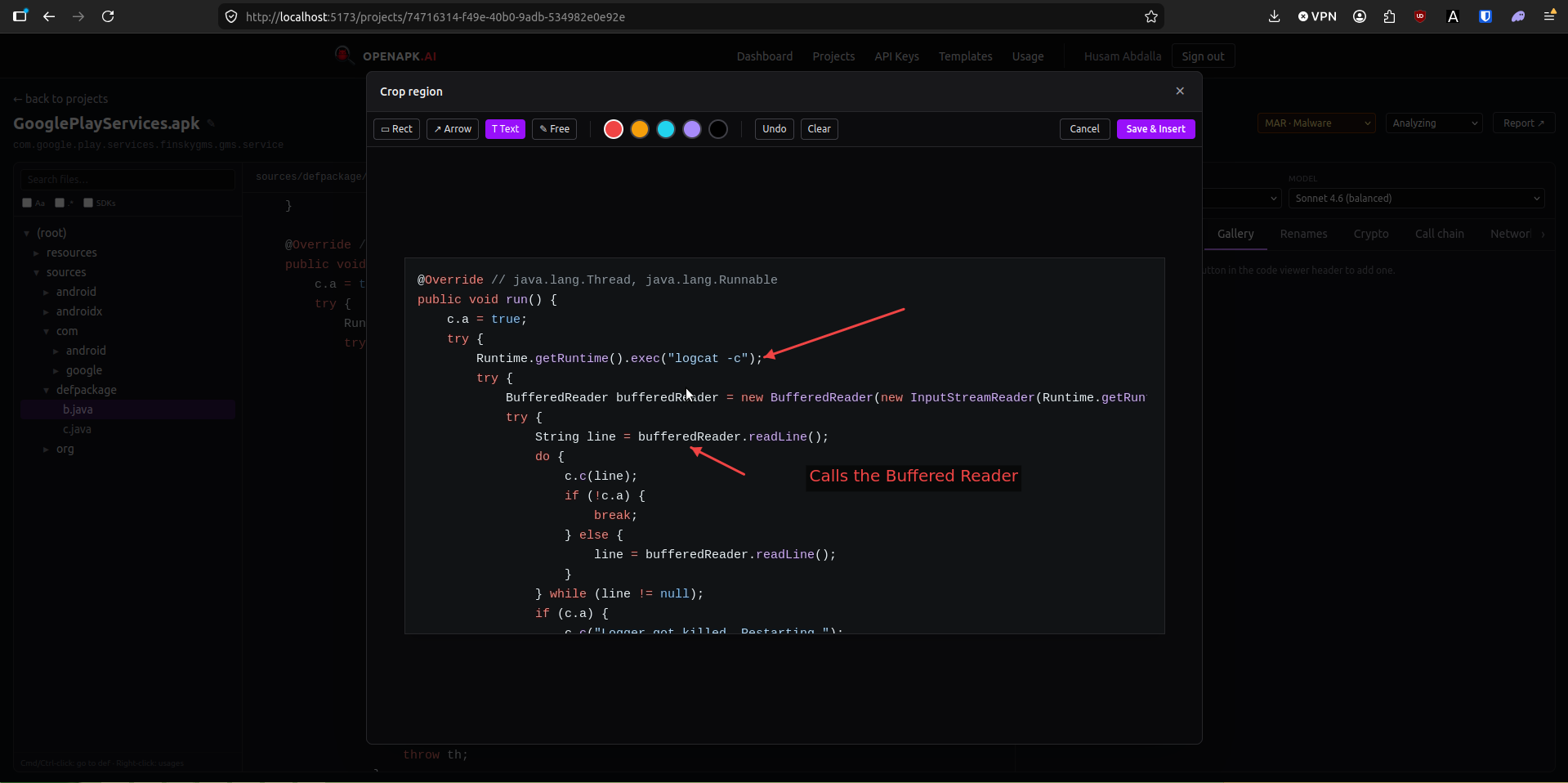
Task: Expand the resources tree folder
Action: [71, 253]
